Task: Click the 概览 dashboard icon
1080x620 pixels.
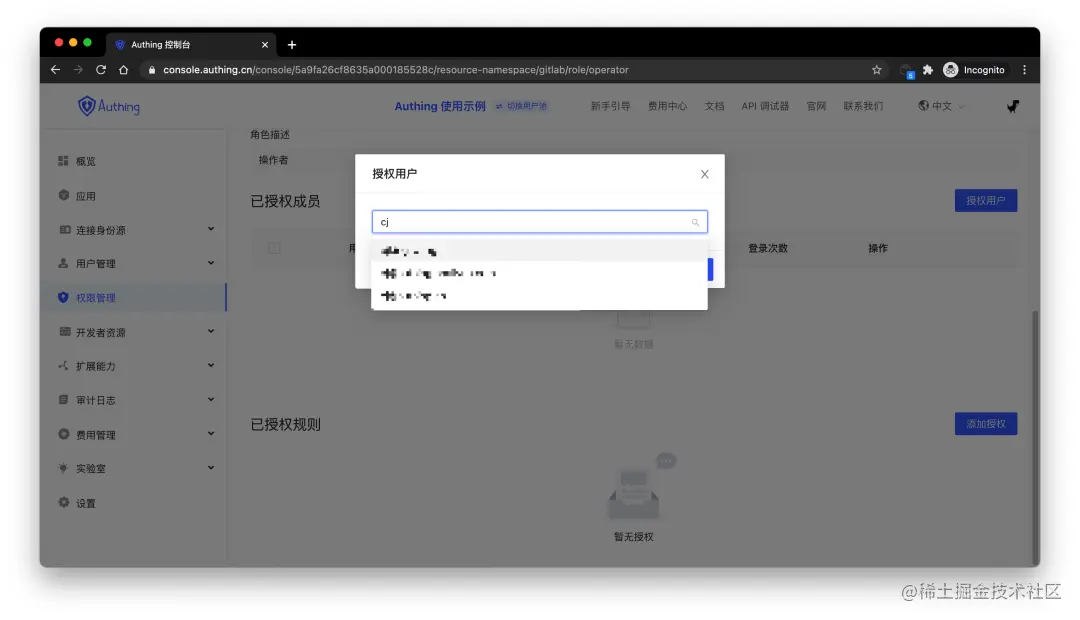Action: coord(63,161)
